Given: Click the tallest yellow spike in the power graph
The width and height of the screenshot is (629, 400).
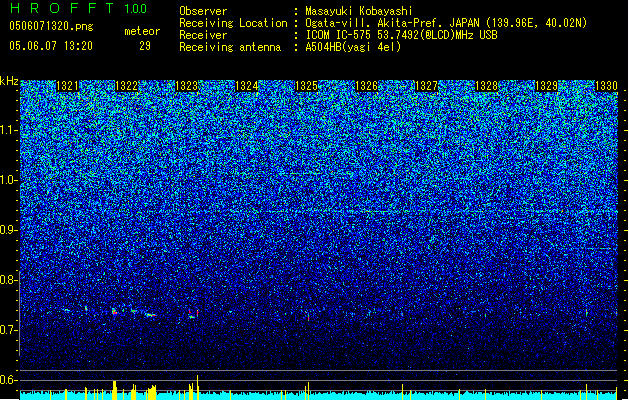Looking at the screenshot, I should tap(197, 387).
